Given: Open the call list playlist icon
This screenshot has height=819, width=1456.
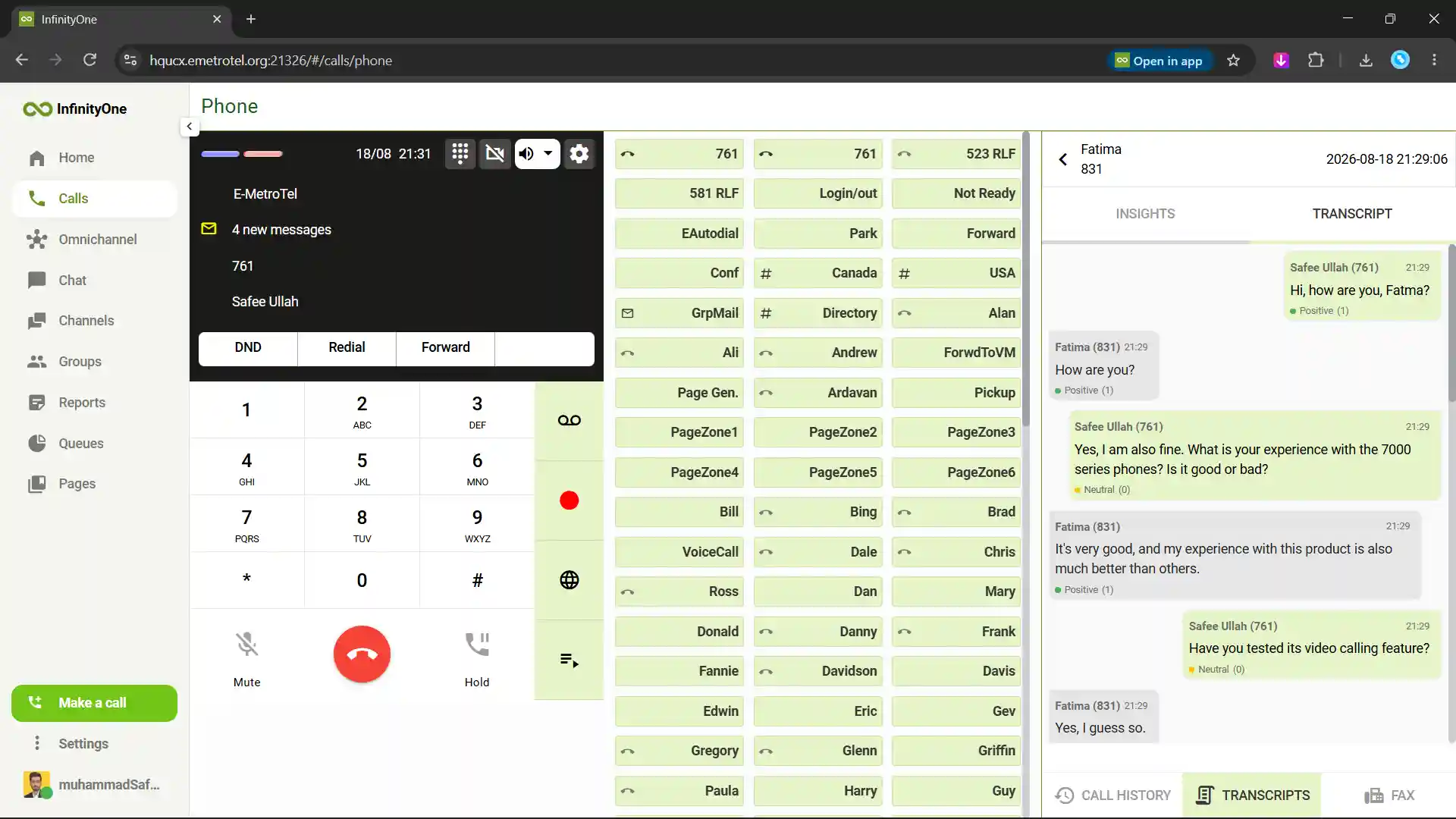Looking at the screenshot, I should (569, 660).
